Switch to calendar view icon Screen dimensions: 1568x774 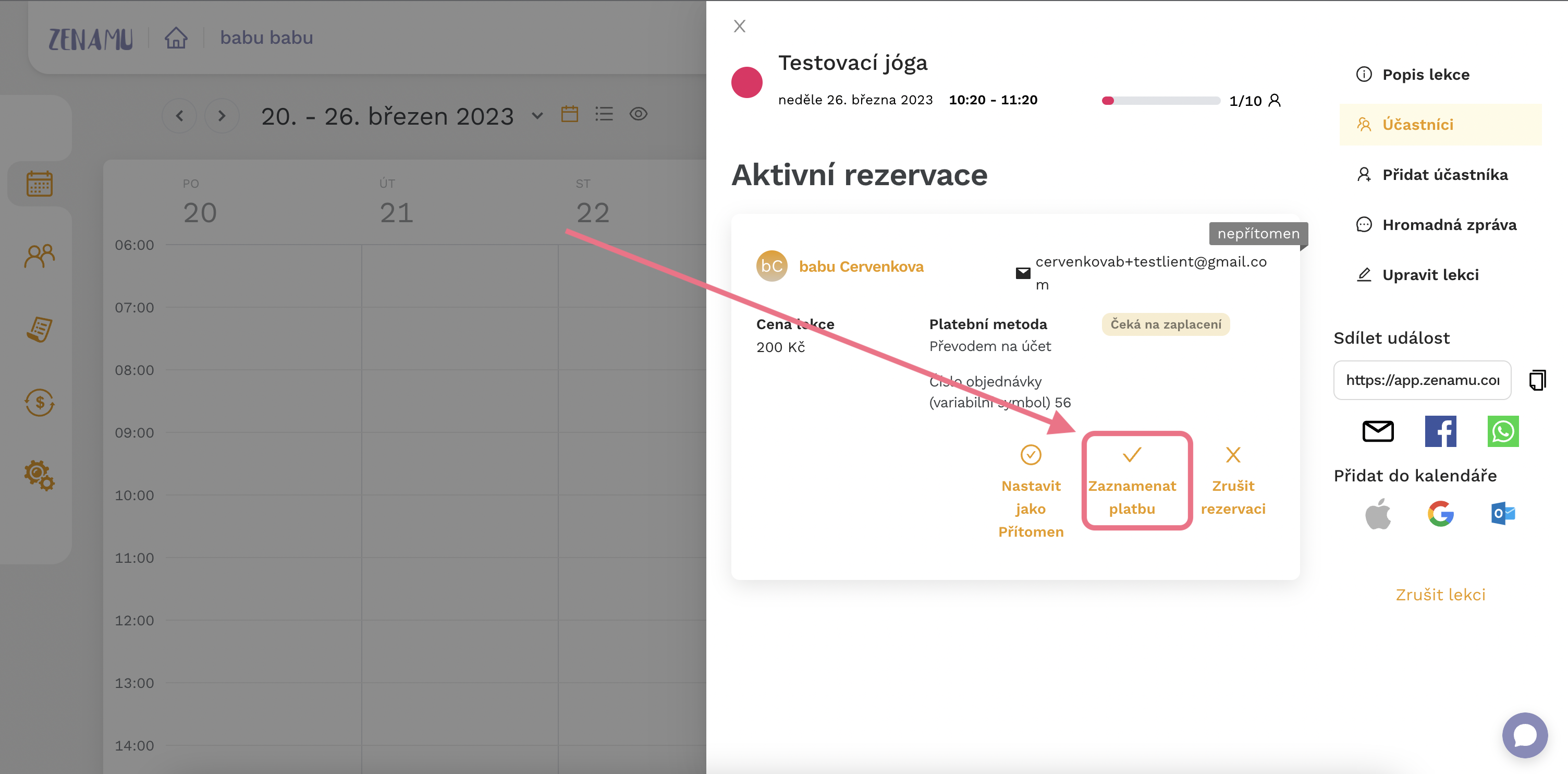point(570,114)
